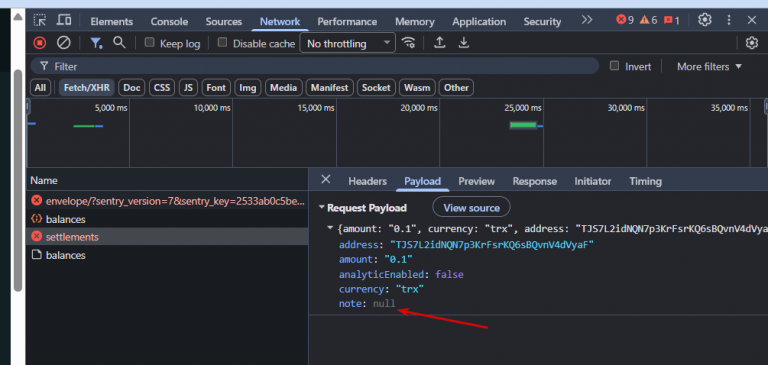Filter requests by Font type
This screenshot has width=768, height=365.
coord(216,88)
